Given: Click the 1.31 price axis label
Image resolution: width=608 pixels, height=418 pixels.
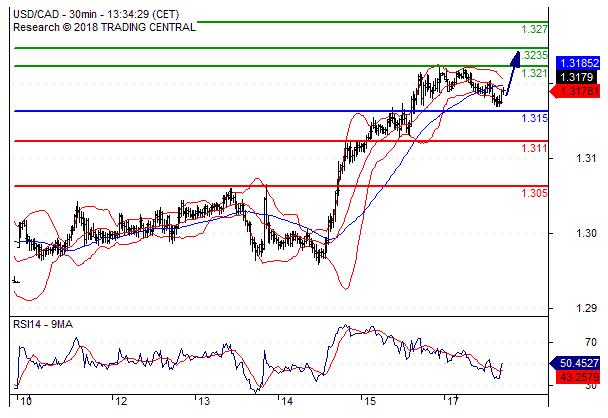Looking at the screenshot, I should 586,158.
